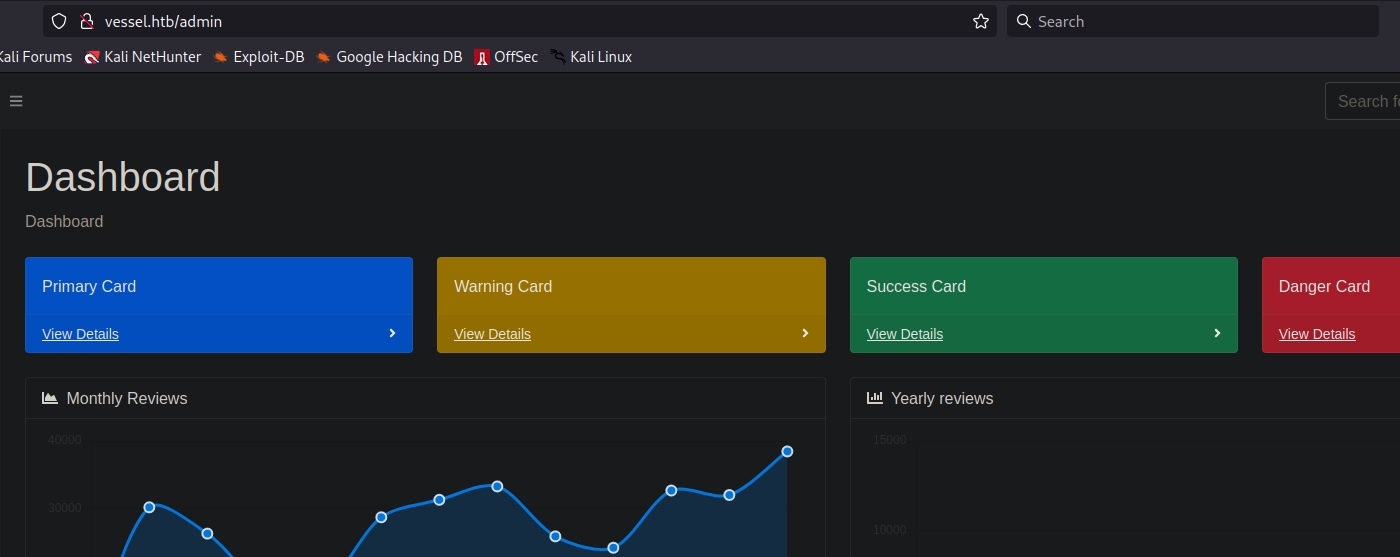This screenshot has width=1400, height=557.
Task: Toggle the hamburger sidebar menu icon
Action: pyautogui.click(x=16, y=101)
